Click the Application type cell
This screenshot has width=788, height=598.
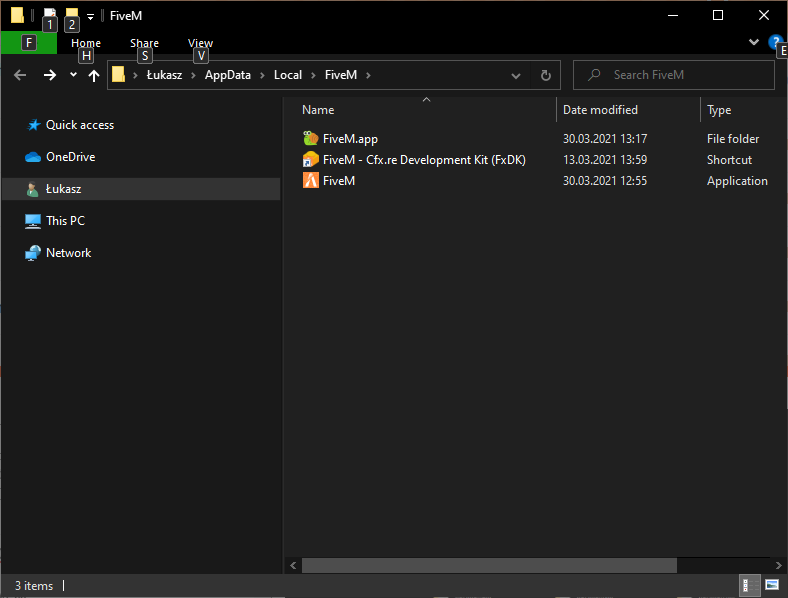click(x=737, y=181)
